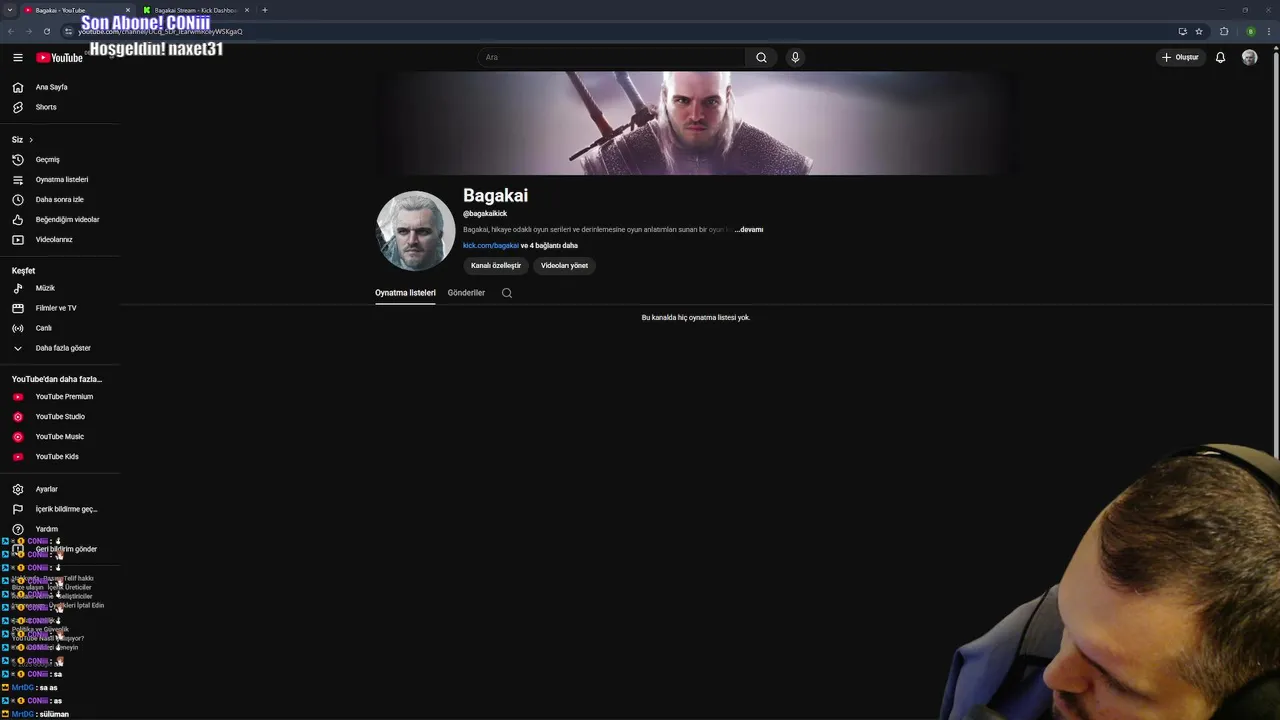The width and height of the screenshot is (1280, 720).
Task: Click the @bagakaikick handle text
Action: point(485,213)
